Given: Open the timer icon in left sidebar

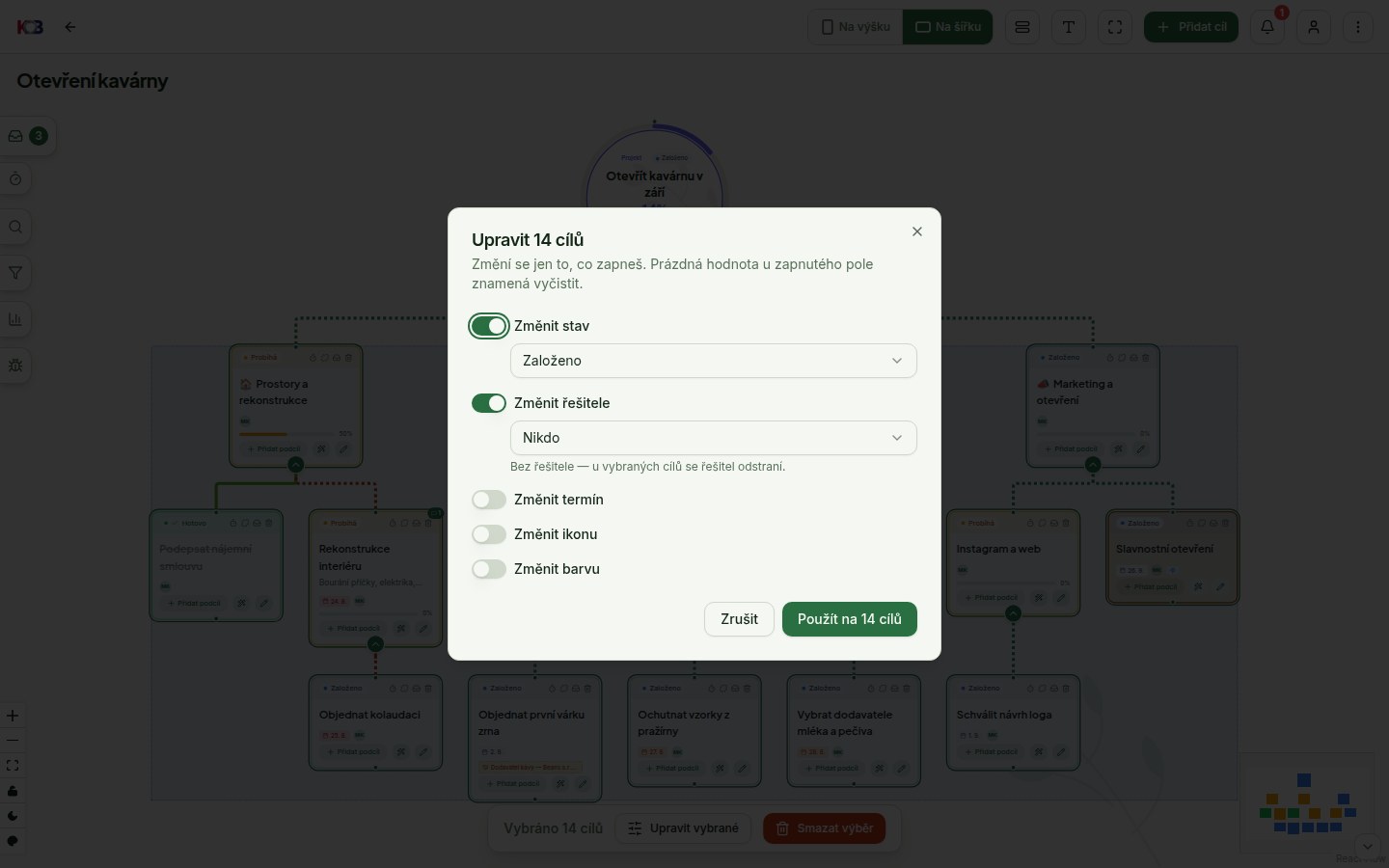Looking at the screenshot, I should click(15, 179).
